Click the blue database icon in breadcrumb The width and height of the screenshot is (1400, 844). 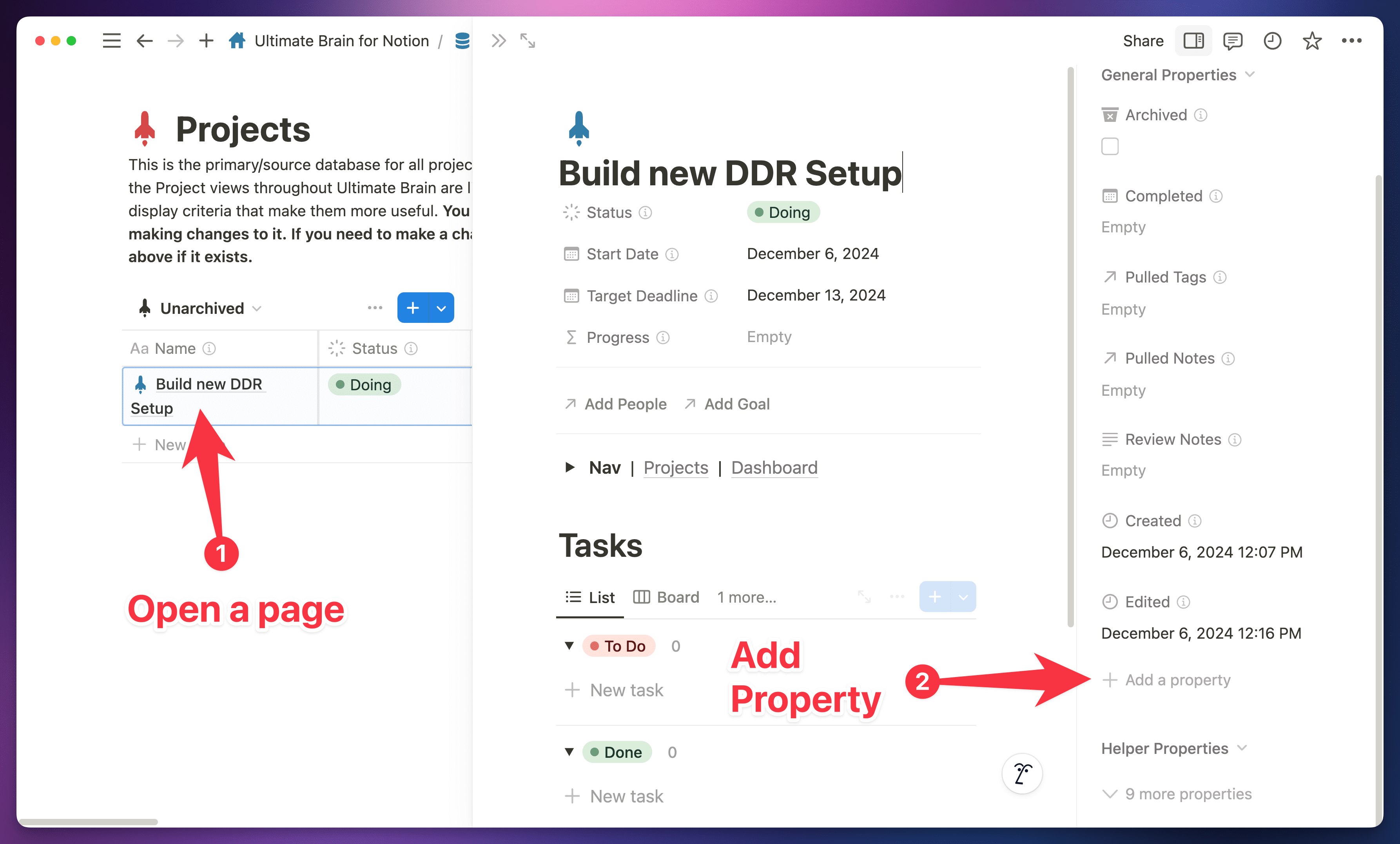pos(462,41)
